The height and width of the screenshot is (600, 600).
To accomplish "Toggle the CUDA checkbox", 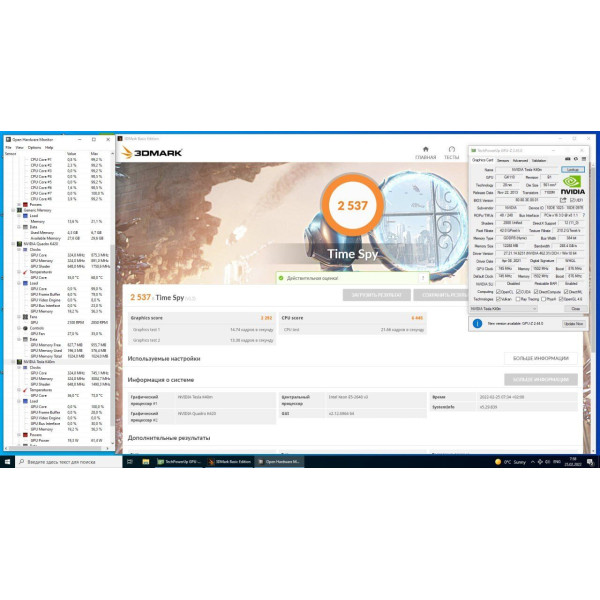I will pos(518,292).
